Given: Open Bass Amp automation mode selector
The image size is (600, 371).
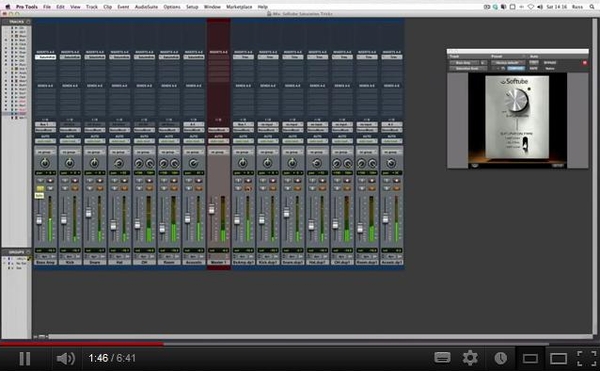Looking at the screenshot, I should tap(45, 141).
